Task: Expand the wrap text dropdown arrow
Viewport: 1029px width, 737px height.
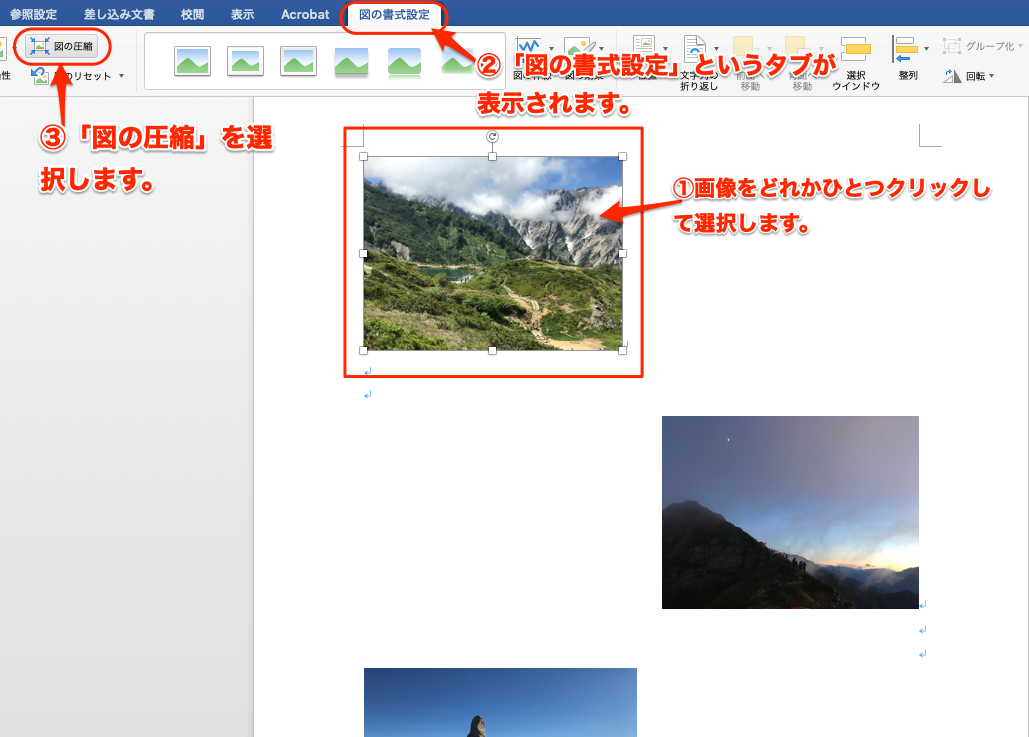Action: pyautogui.click(x=716, y=49)
